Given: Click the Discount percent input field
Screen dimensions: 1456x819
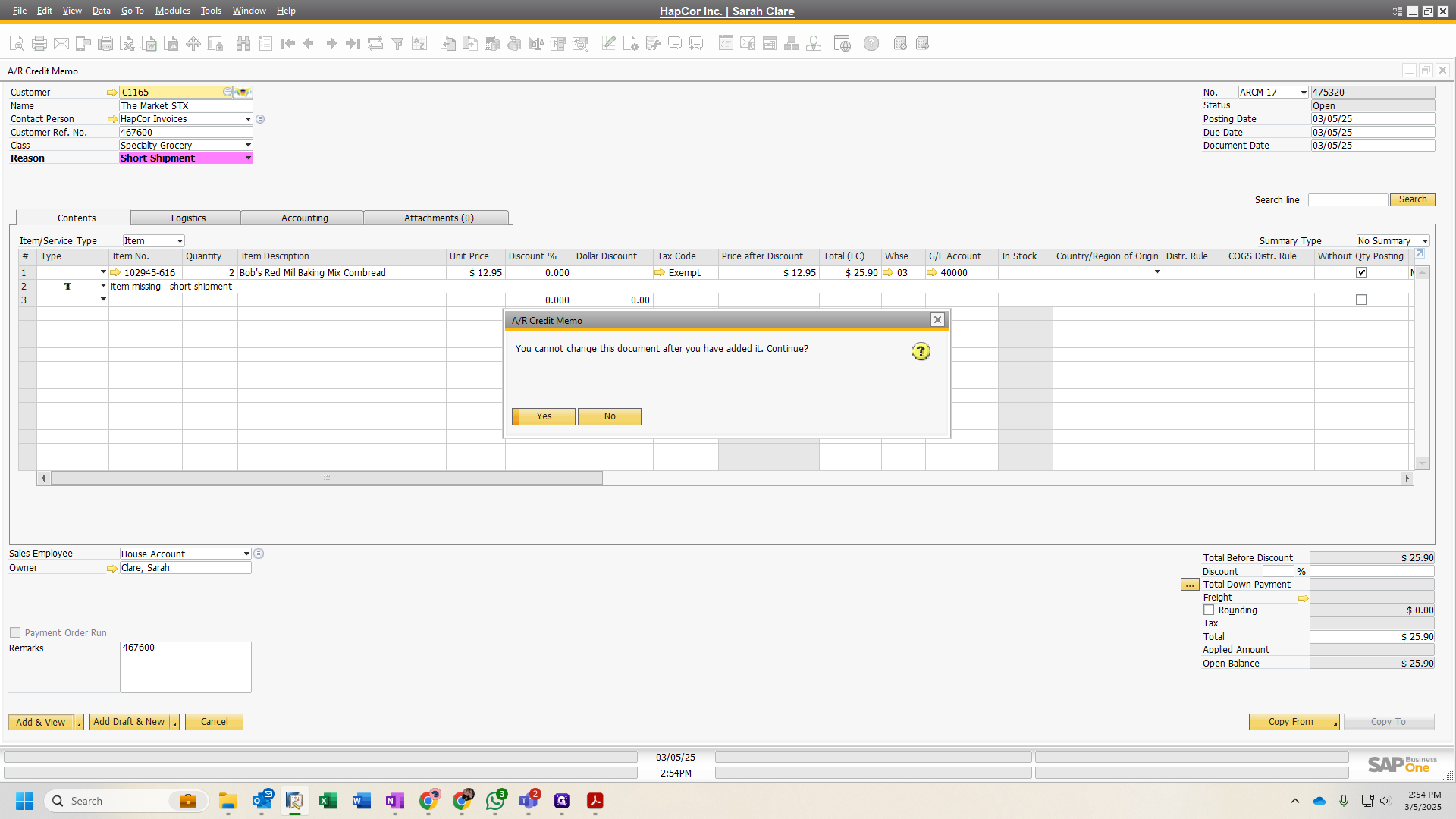Looking at the screenshot, I should click(1278, 572).
